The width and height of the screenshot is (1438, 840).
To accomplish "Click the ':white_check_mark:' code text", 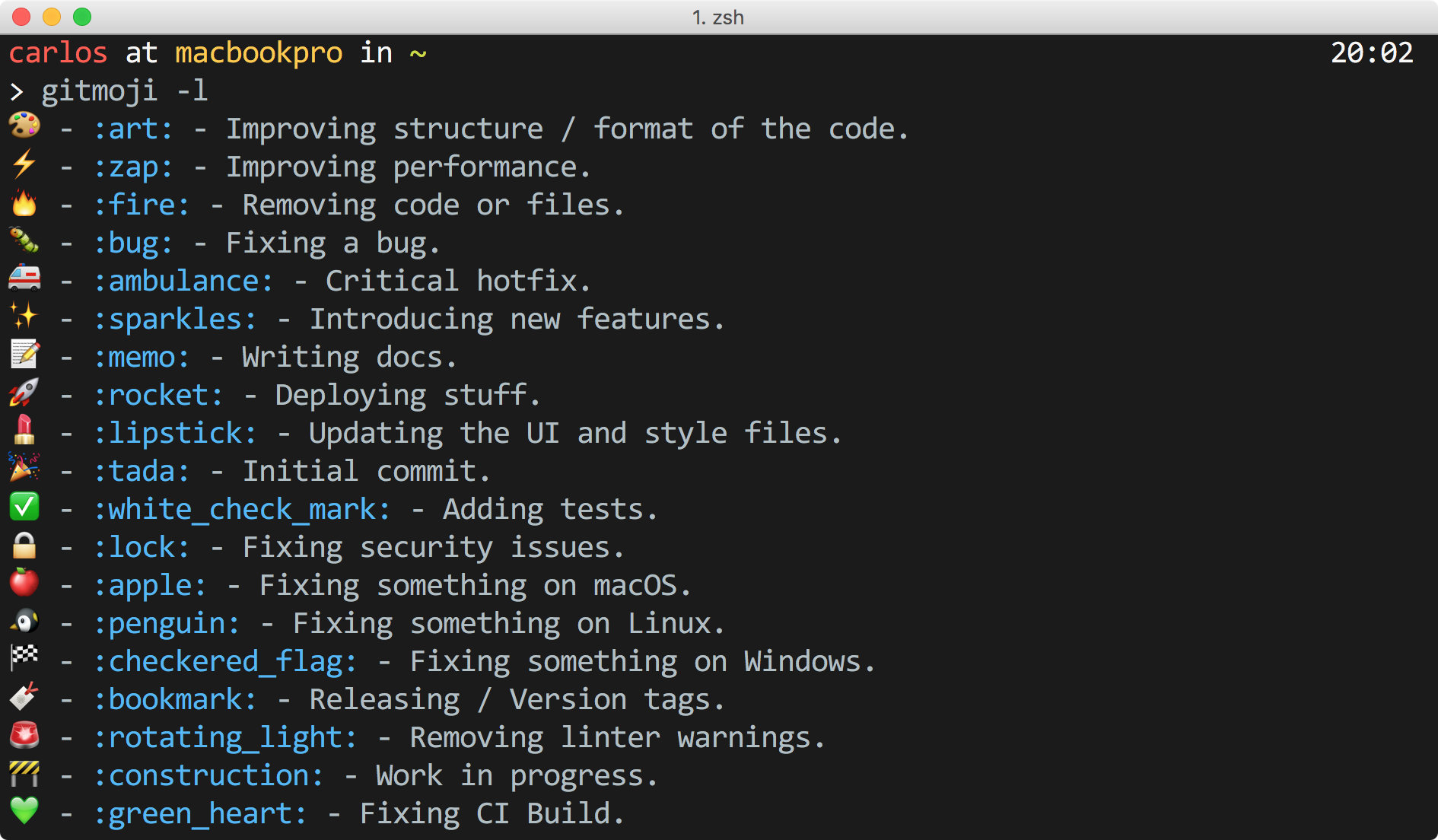I will 242,509.
